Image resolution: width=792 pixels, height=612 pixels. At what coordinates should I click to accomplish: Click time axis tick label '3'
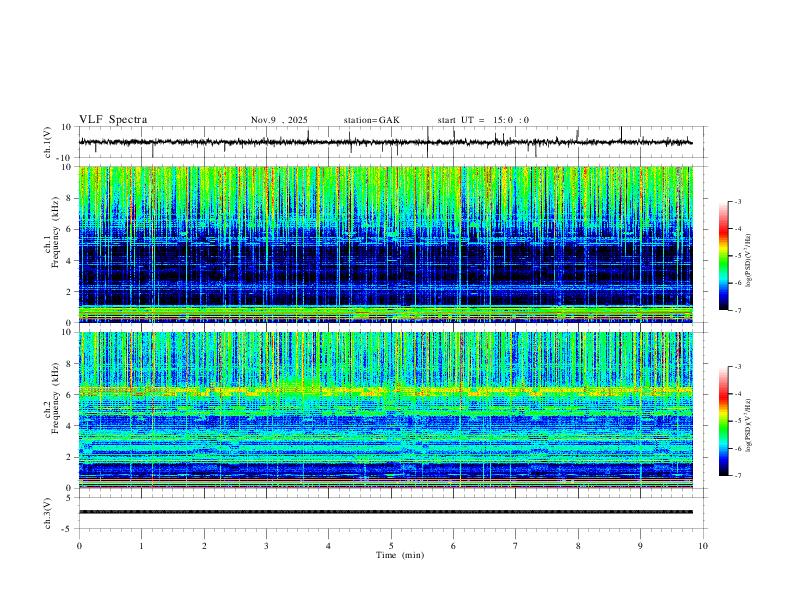pos(266,546)
